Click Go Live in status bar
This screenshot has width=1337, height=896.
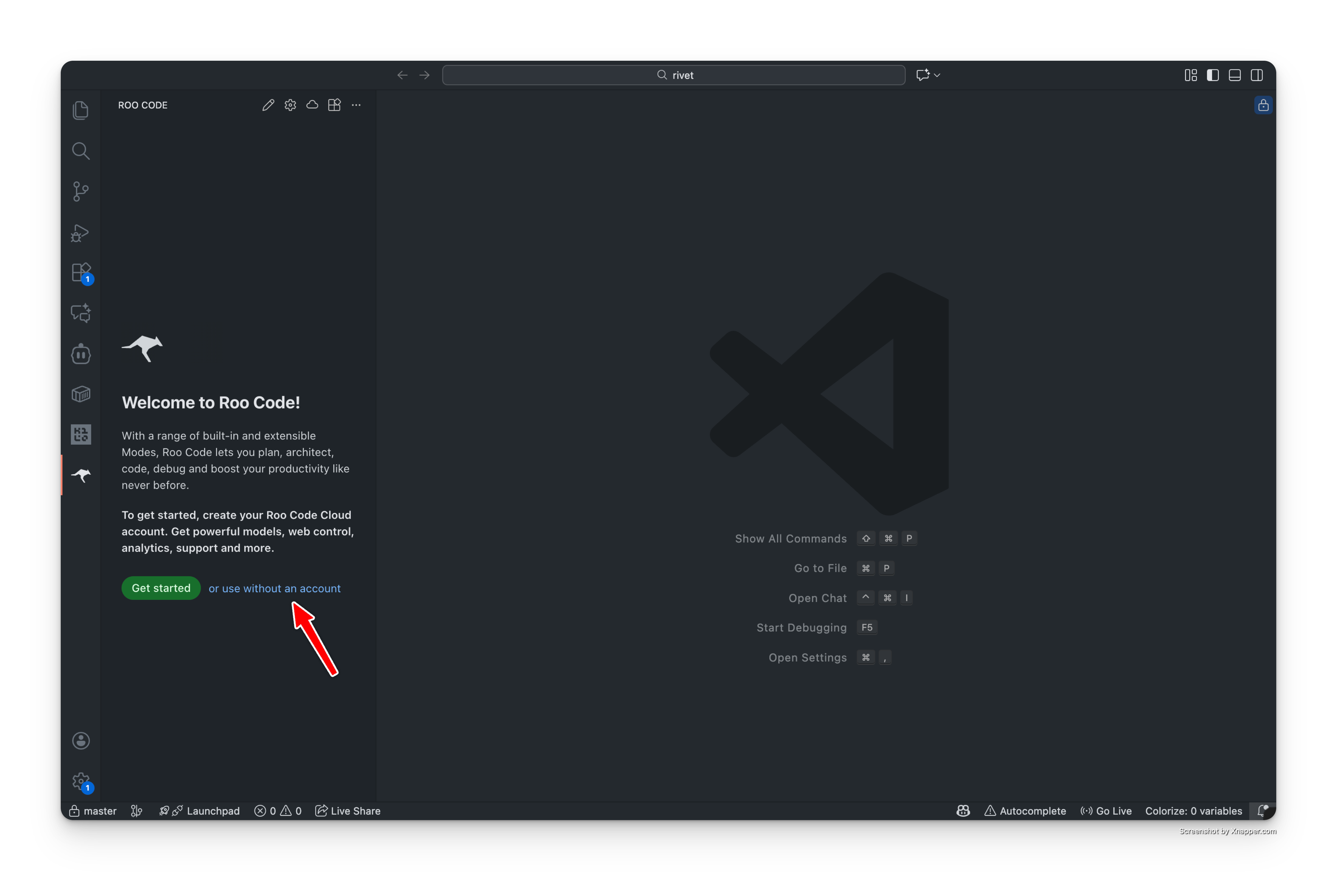1106,811
